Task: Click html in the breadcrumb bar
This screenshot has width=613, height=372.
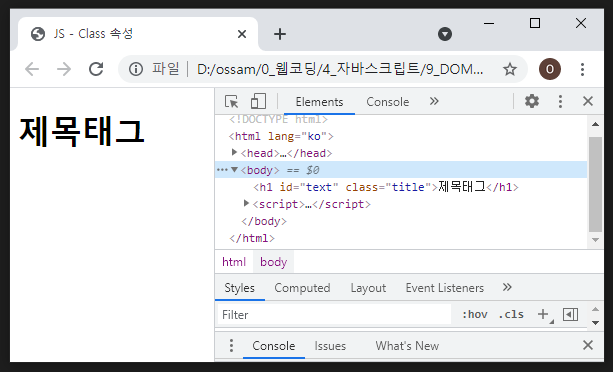Action: 234,262
